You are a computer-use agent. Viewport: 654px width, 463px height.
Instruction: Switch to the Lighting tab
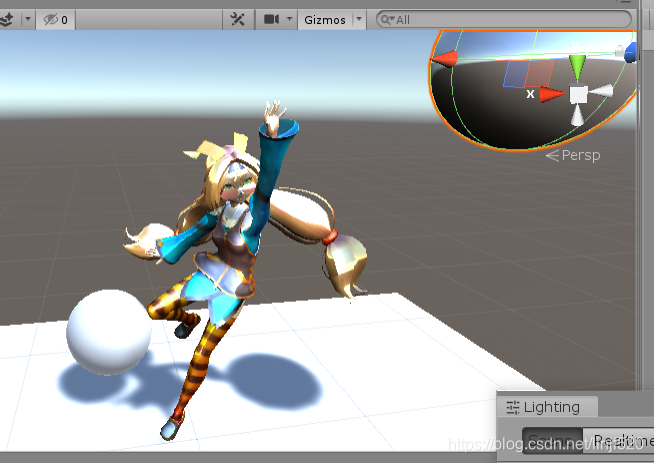548,407
